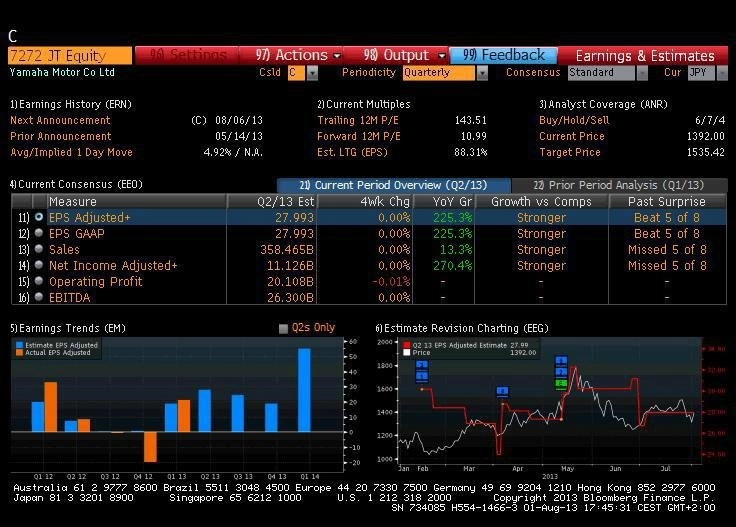
Task: Open 6) Estimate Revision Charting (EEG)
Action: coord(462,328)
